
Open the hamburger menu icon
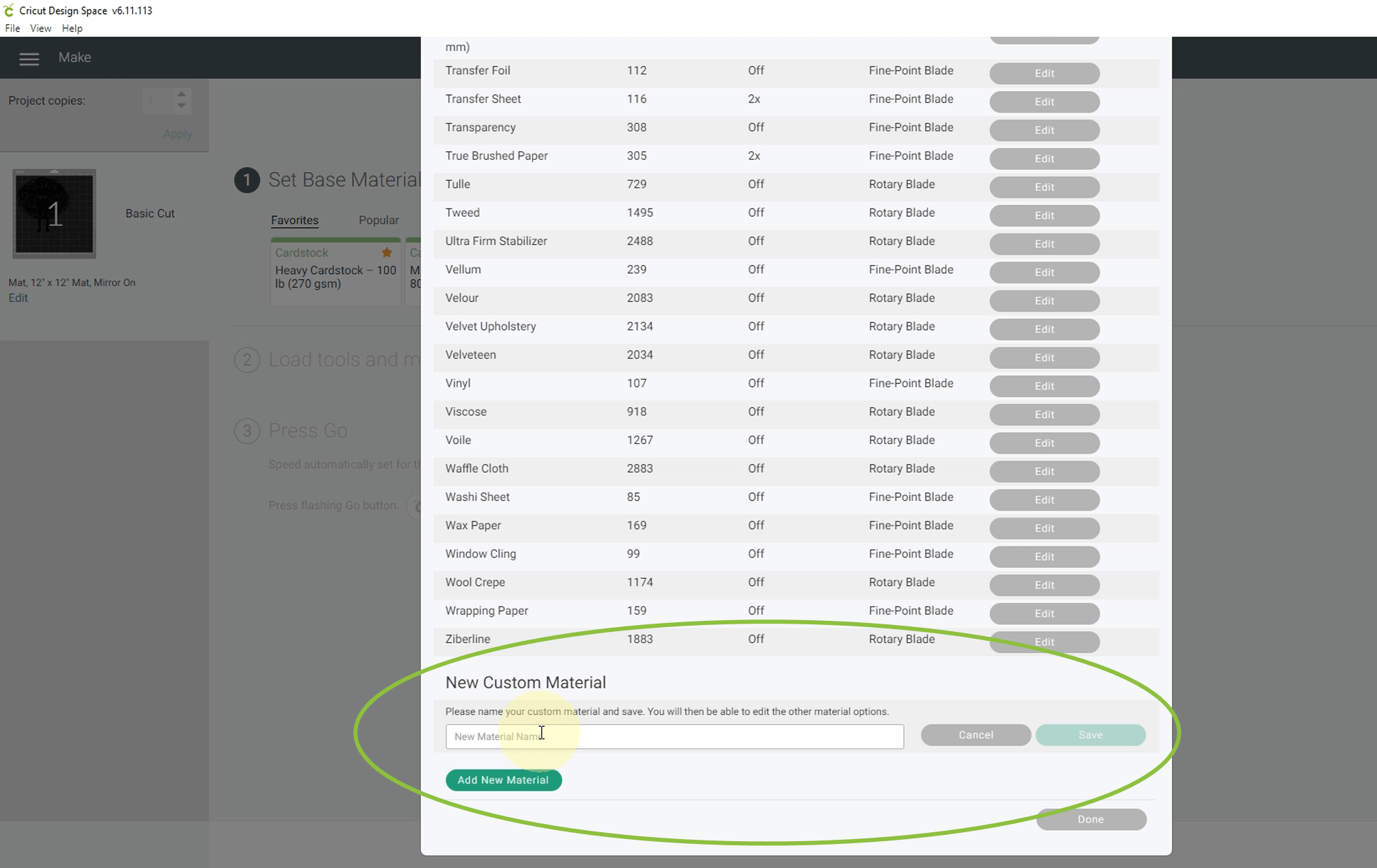coord(29,59)
